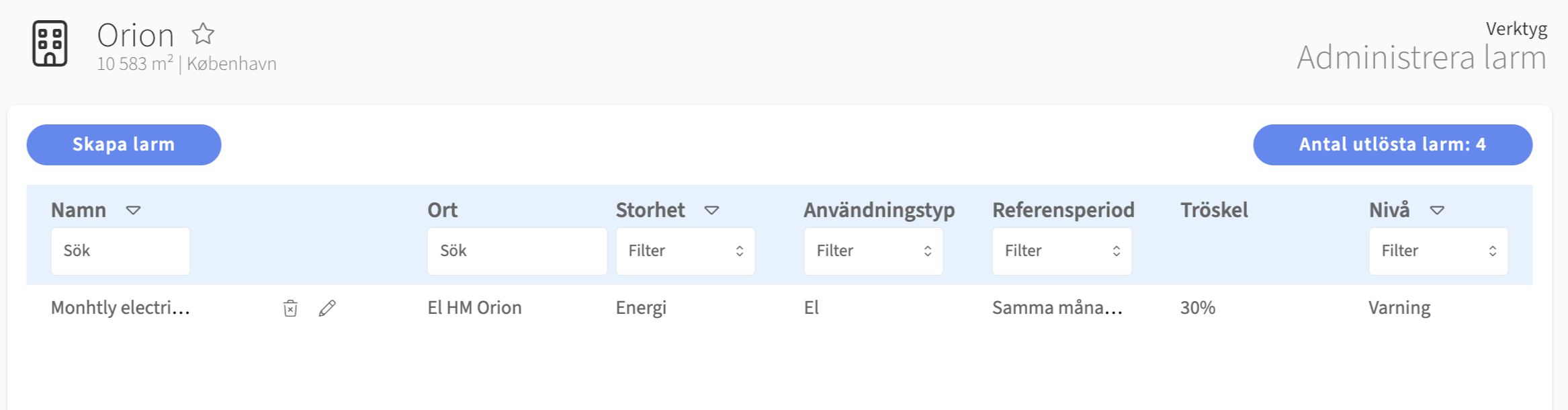Screen dimensions: 1568x410
Task: Open the Användningstyp filter dropdown
Action: (x=873, y=251)
